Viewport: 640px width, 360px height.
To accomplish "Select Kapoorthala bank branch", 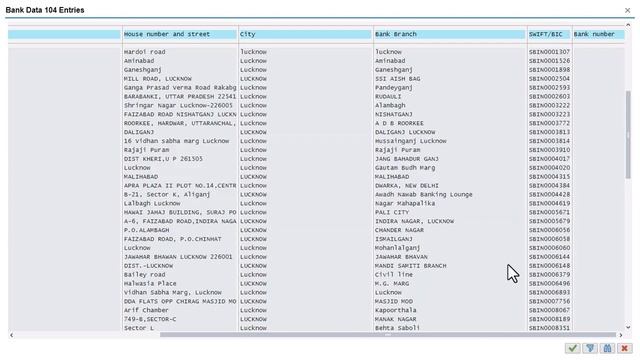I will coord(396,310).
